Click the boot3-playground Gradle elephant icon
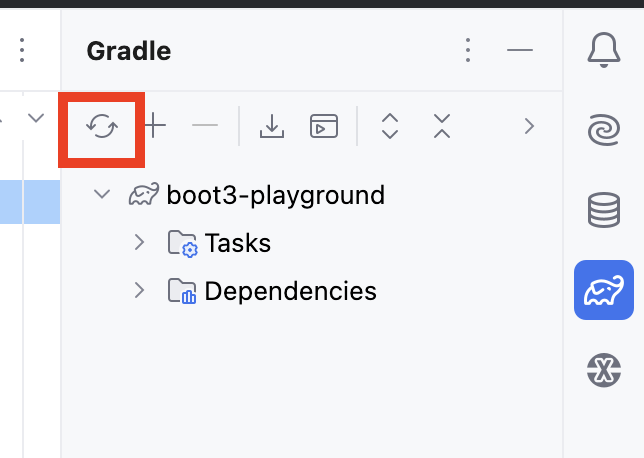 [x=144, y=194]
